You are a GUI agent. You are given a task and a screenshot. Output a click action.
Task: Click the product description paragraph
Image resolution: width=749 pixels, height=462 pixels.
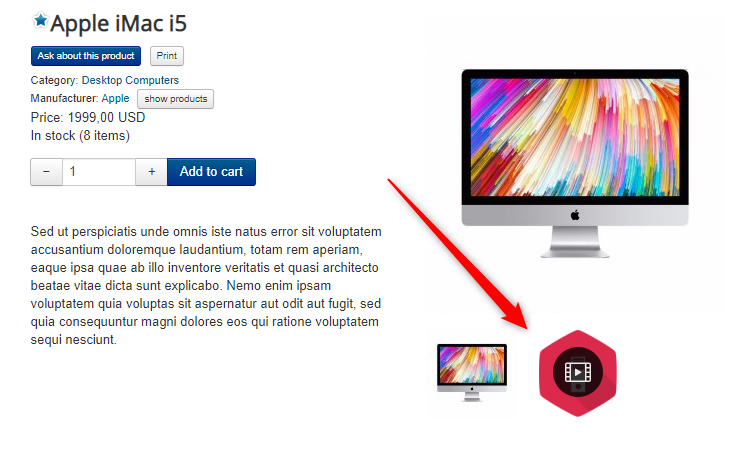206,286
